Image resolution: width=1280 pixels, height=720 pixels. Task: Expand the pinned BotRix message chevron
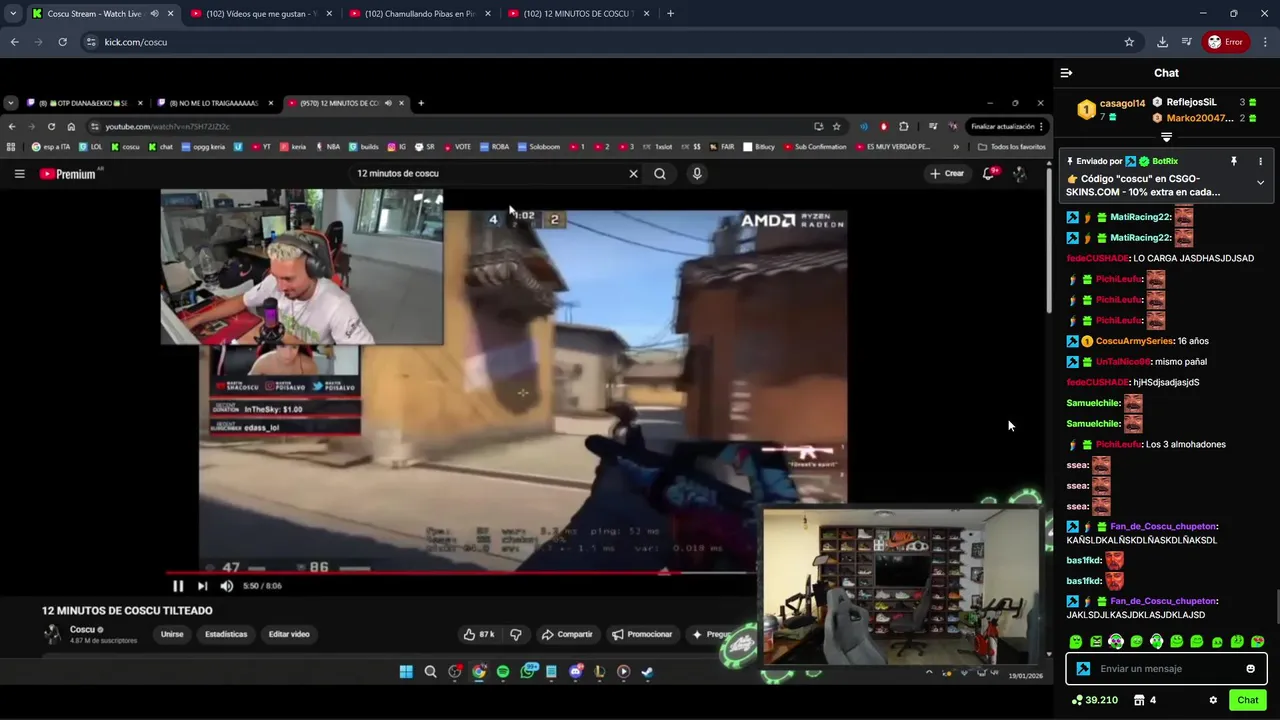1260,183
